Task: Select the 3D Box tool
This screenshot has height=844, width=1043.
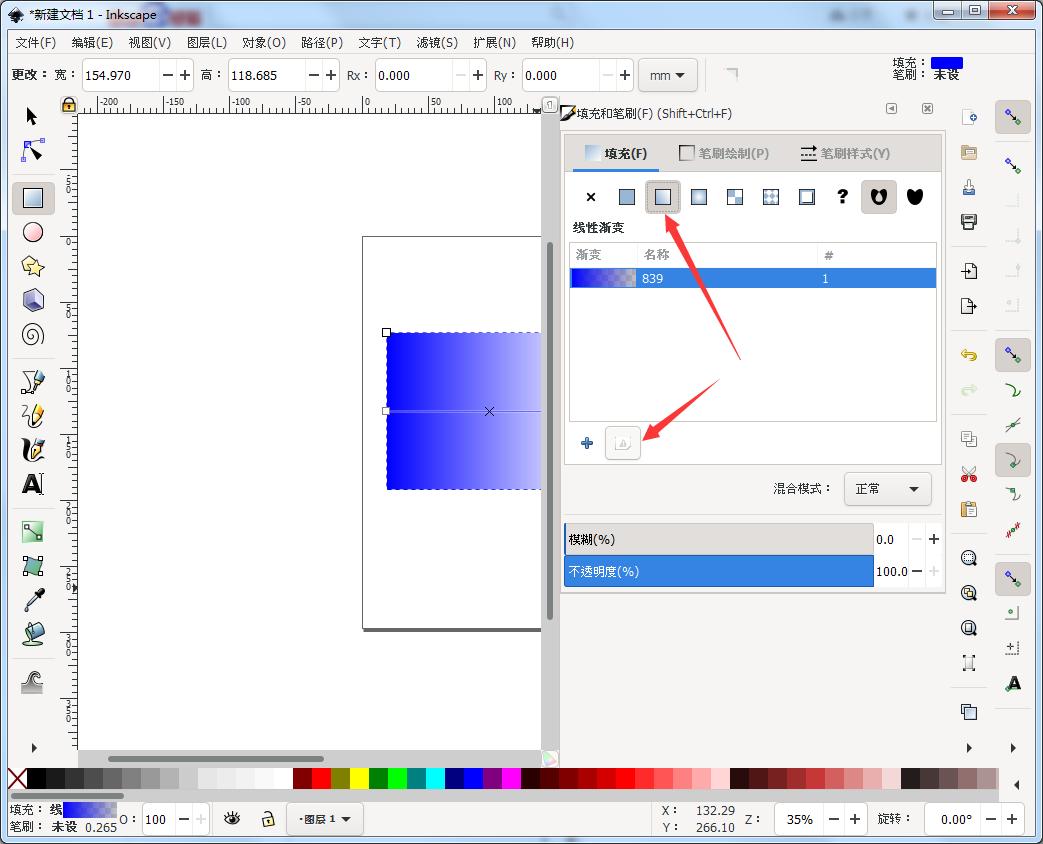Action: click(32, 300)
